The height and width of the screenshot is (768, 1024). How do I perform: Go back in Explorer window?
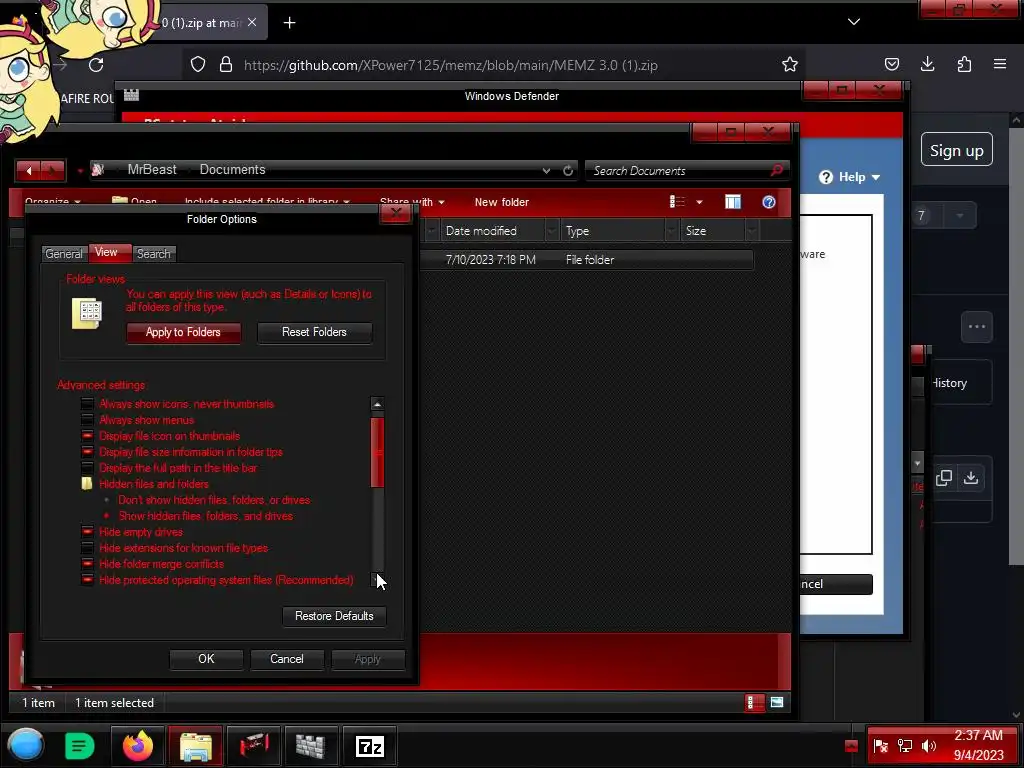pos(29,171)
